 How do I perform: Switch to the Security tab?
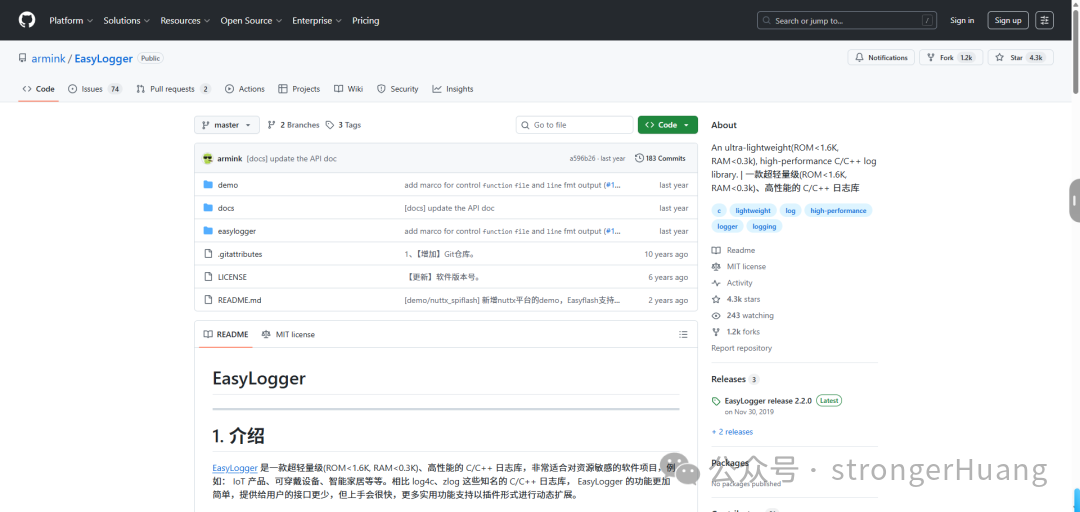click(x=397, y=89)
